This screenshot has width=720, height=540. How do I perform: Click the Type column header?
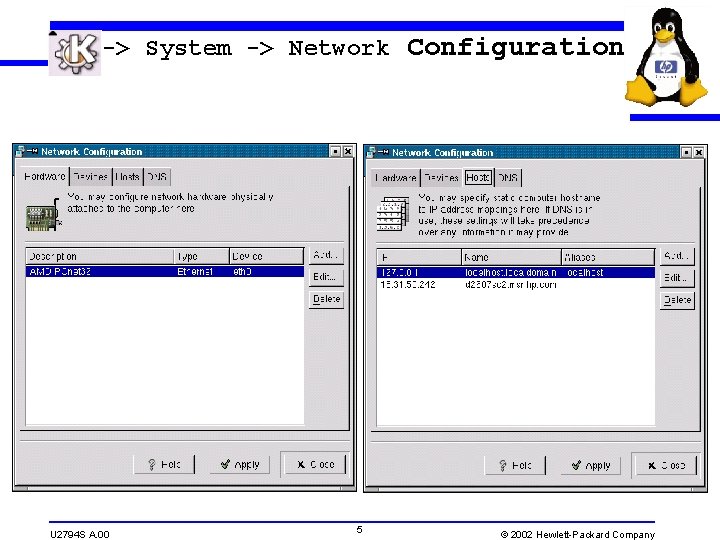[202, 256]
